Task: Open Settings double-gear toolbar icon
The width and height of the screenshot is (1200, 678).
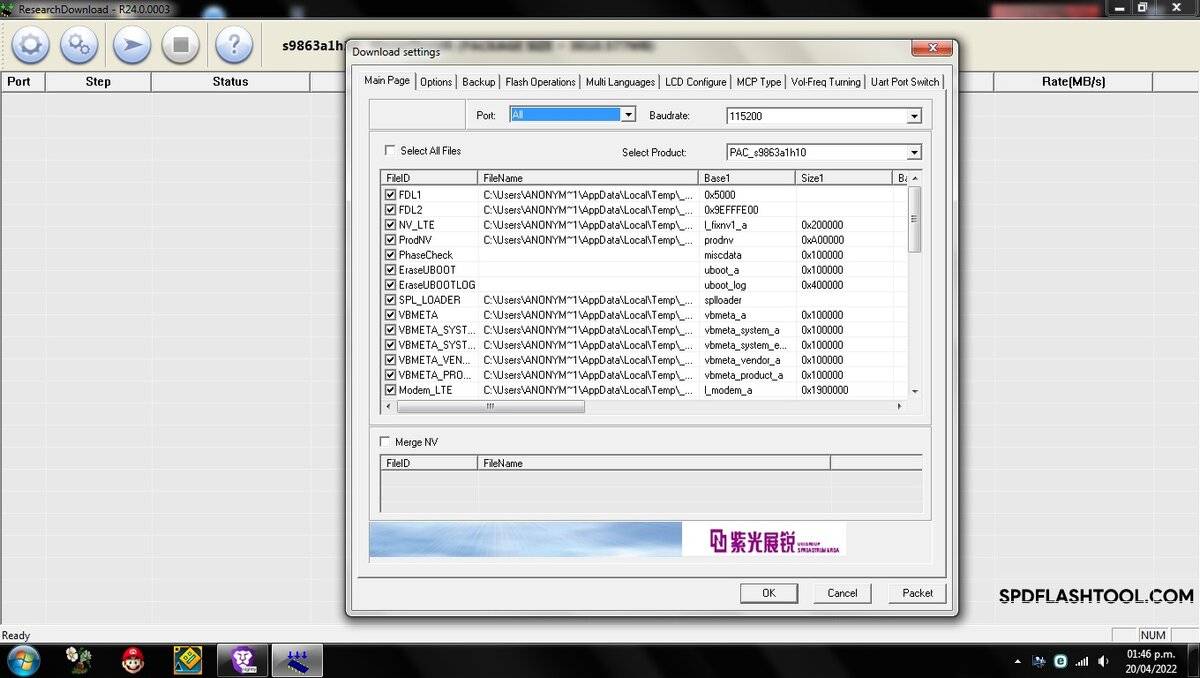Action: pyautogui.click(x=79, y=45)
